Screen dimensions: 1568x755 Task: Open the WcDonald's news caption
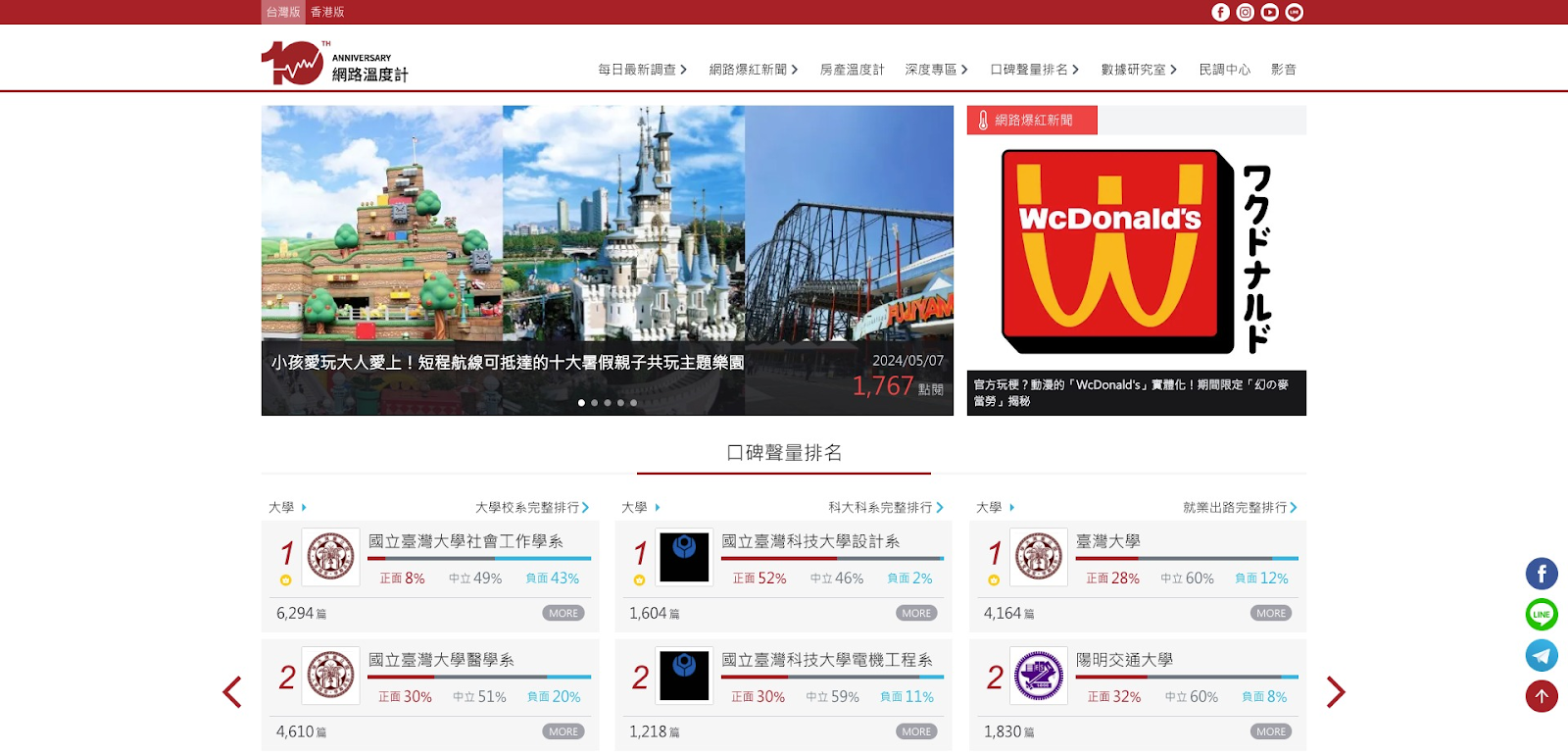click(1137, 393)
